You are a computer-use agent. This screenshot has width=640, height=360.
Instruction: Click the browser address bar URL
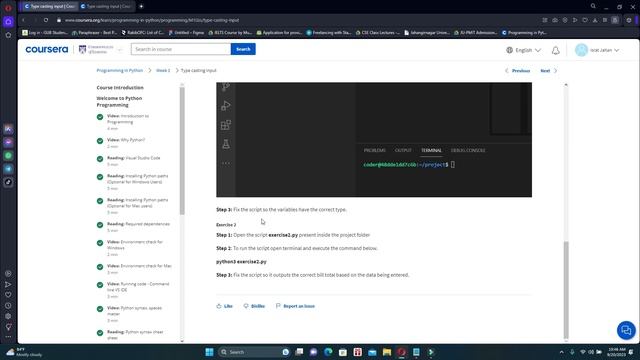pyautogui.click(x=152, y=20)
